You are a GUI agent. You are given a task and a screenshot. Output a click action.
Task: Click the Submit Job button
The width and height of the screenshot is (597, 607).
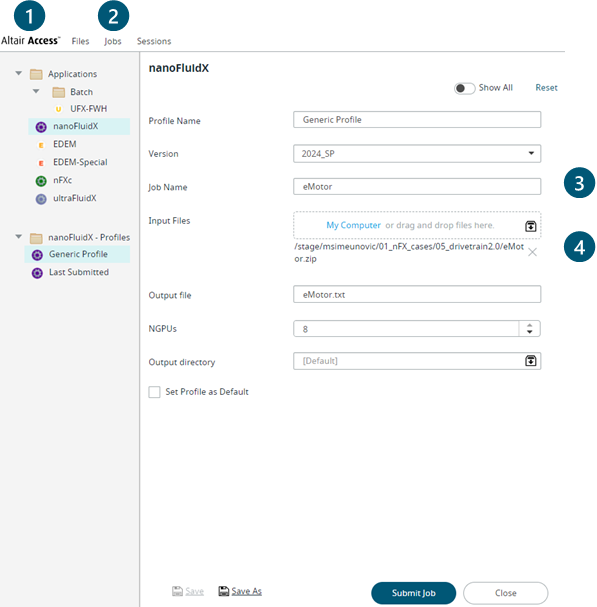pos(413,593)
